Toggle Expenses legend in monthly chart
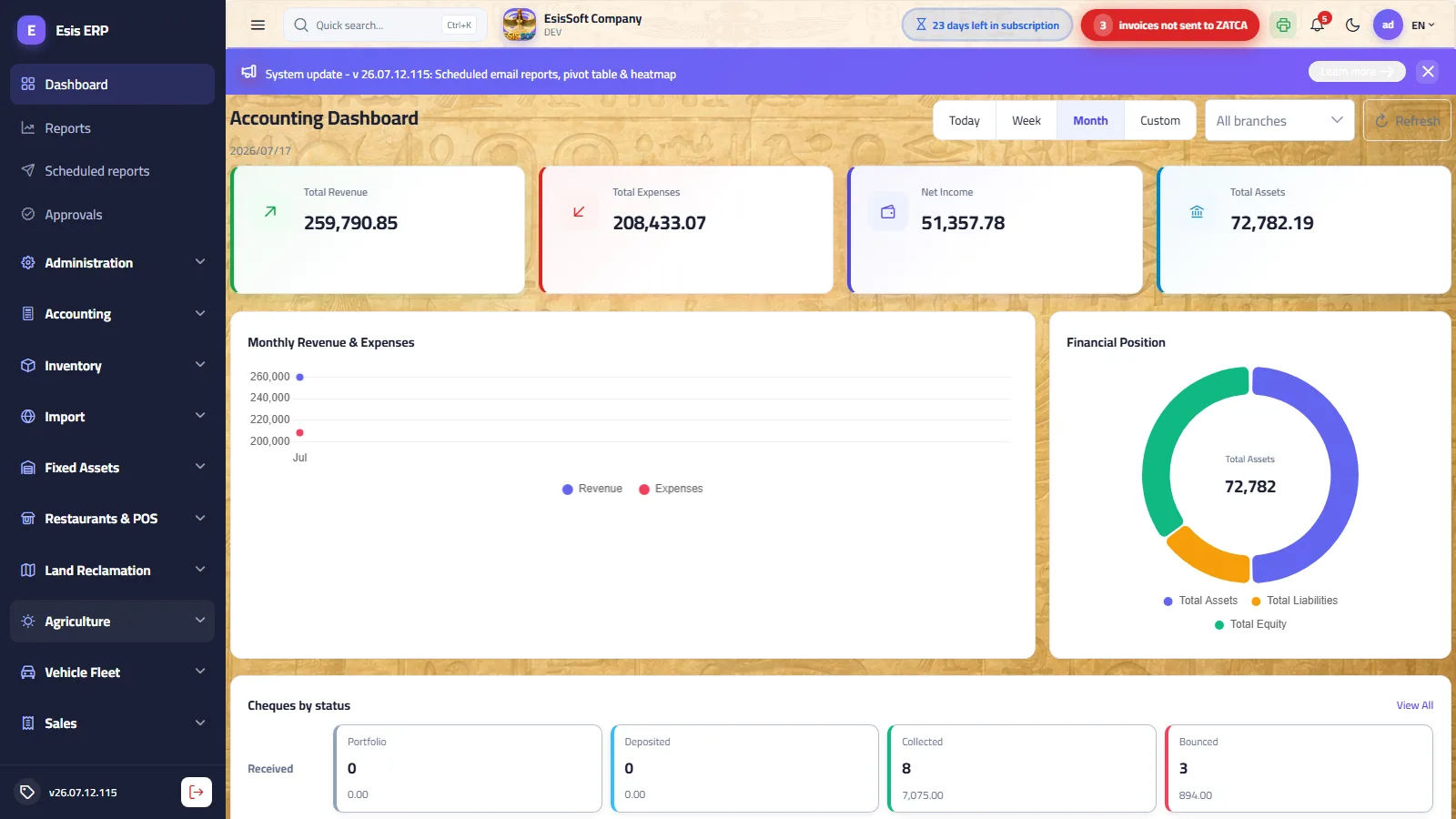1456x819 pixels. point(671,489)
